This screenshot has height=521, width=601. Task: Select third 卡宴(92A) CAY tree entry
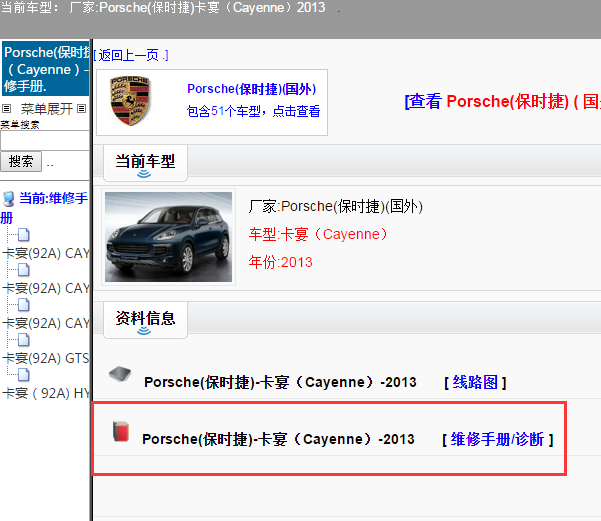(x=46, y=323)
